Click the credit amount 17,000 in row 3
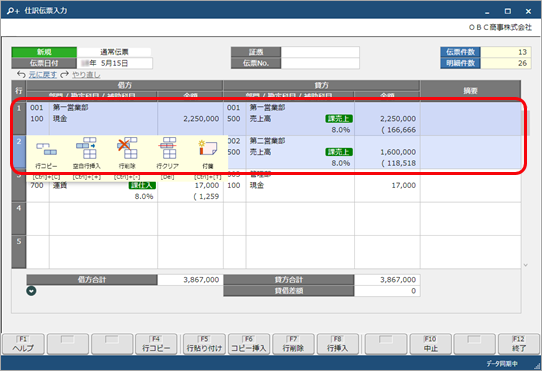 click(403, 185)
